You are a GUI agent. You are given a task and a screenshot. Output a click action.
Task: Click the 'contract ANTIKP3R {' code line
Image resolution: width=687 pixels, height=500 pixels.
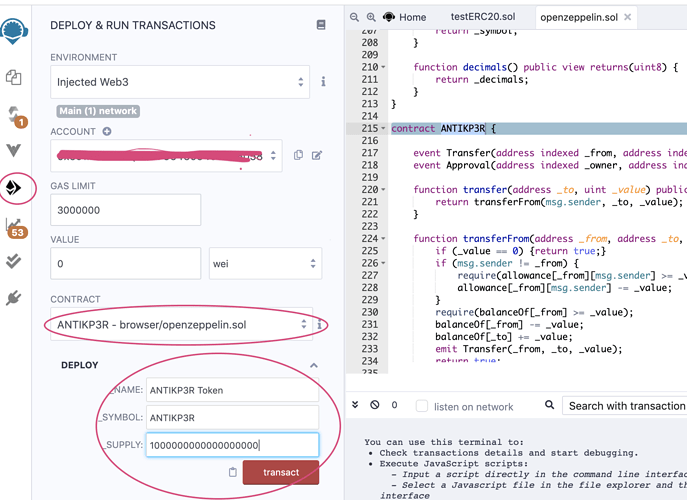click(443, 128)
